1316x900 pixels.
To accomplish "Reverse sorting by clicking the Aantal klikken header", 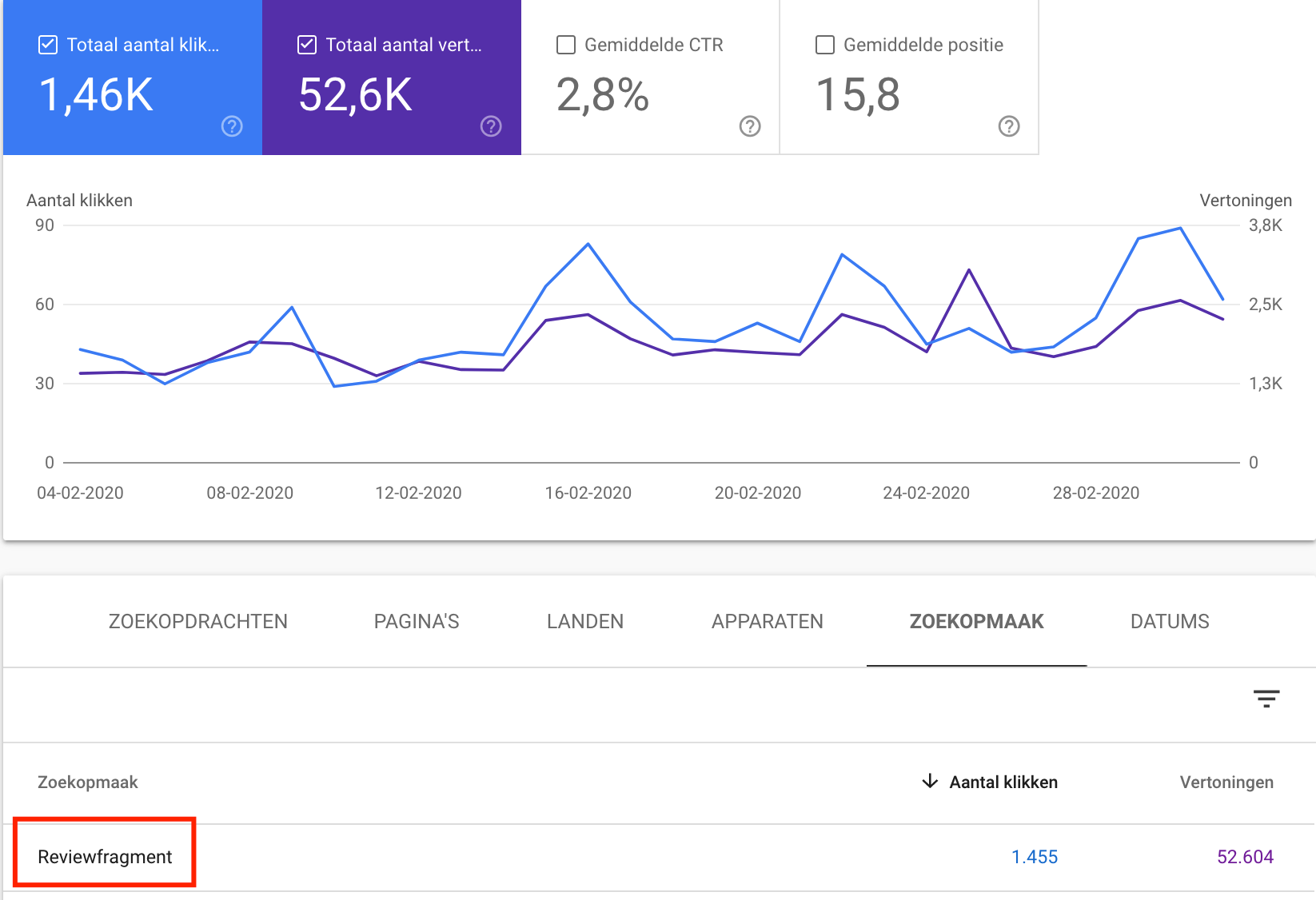I will 1003,782.
